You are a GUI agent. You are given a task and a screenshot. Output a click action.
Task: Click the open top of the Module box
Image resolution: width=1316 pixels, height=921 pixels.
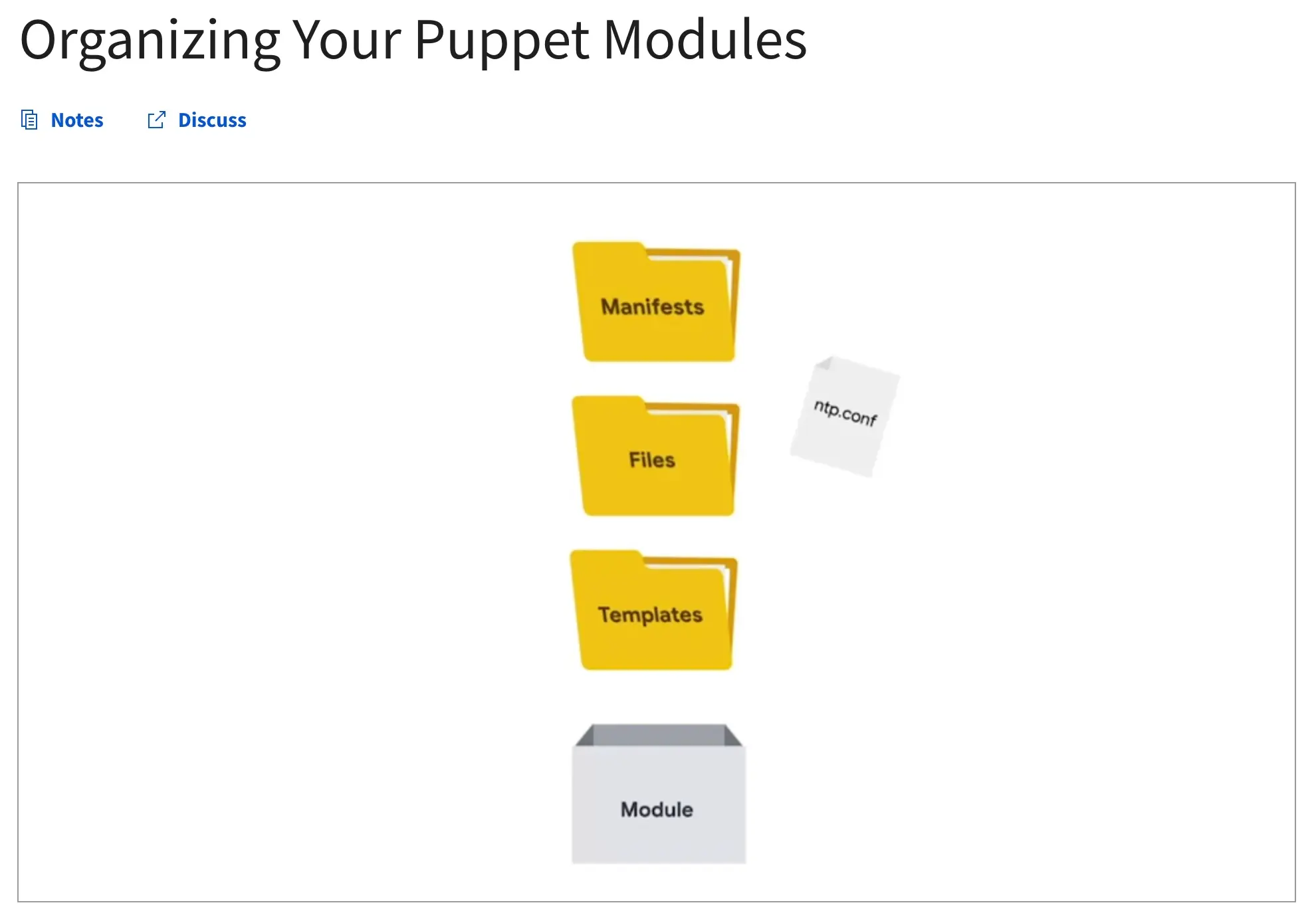658,735
